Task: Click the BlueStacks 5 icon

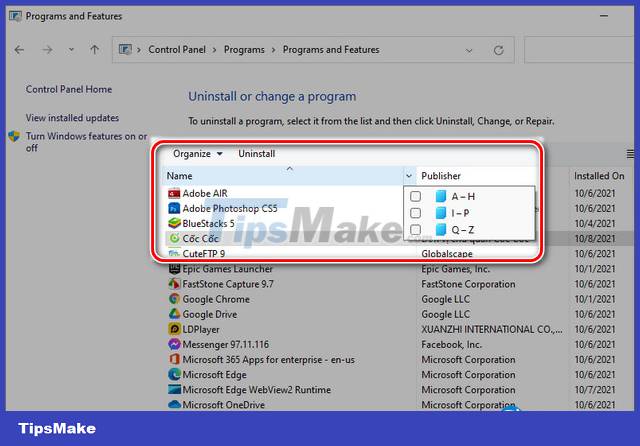Action: point(174,224)
